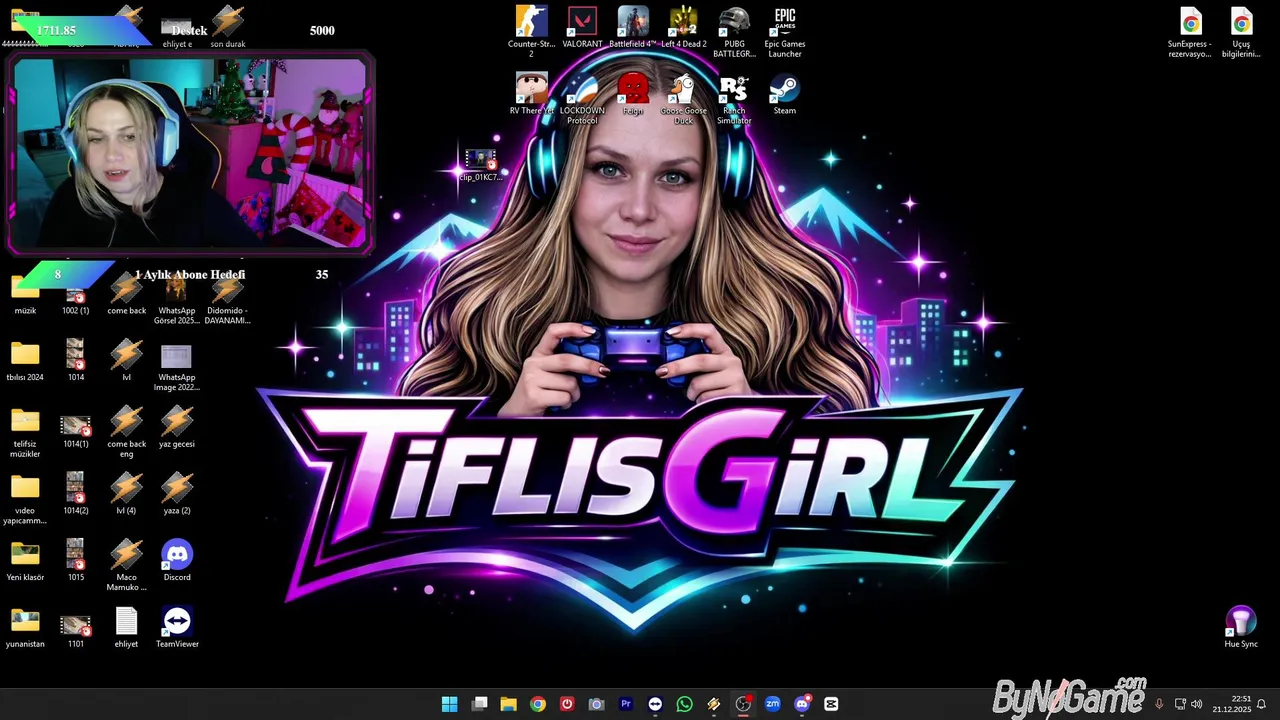1280x720 pixels.
Task: Open the notifications bell icon
Action: (x=1262, y=704)
